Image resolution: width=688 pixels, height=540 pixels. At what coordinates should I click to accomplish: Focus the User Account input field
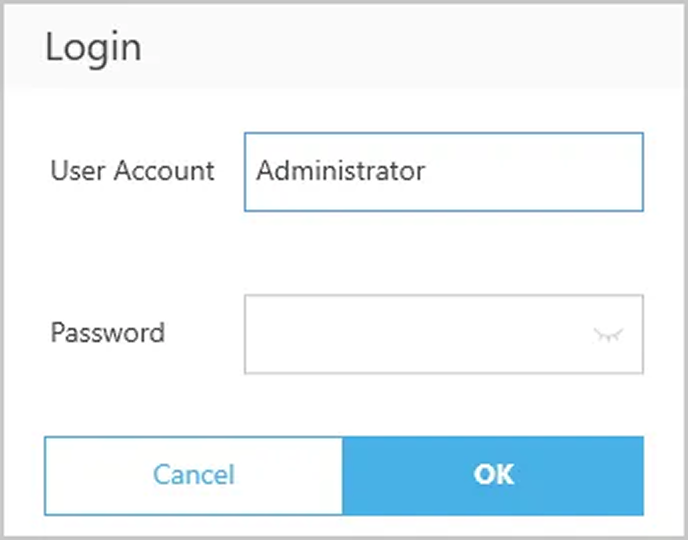coord(443,172)
